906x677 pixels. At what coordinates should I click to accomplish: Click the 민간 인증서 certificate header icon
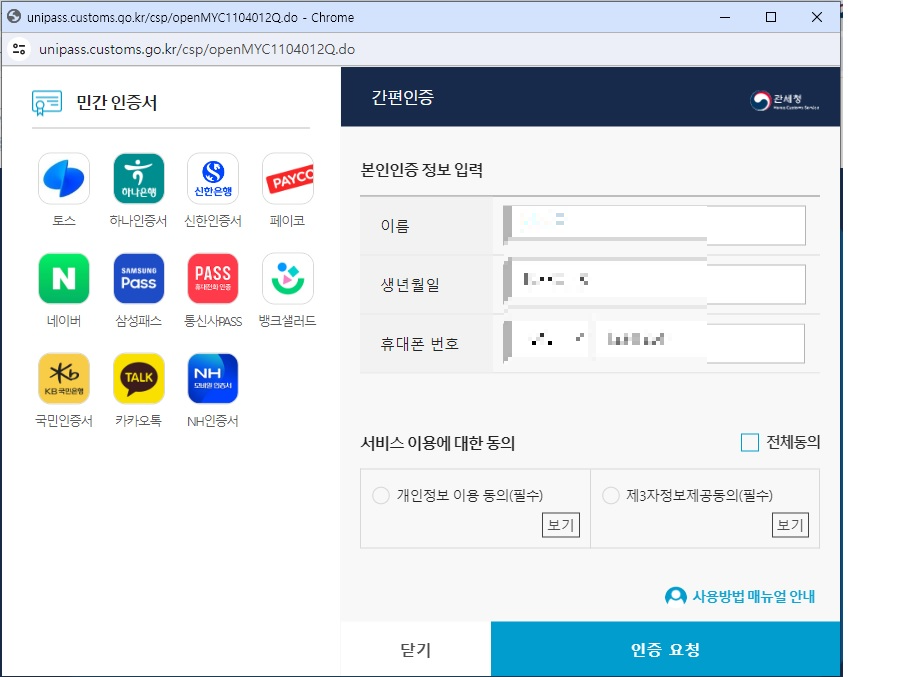tap(47, 103)
